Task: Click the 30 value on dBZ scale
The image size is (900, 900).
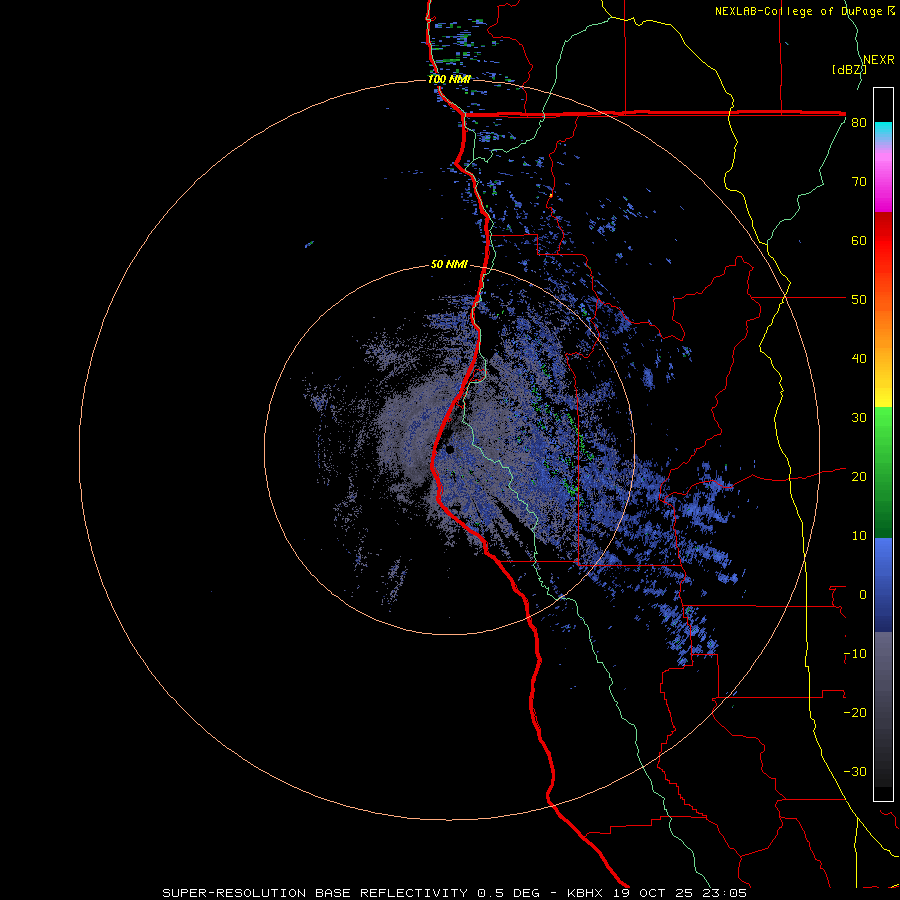Action: click(x=859, y=418)
